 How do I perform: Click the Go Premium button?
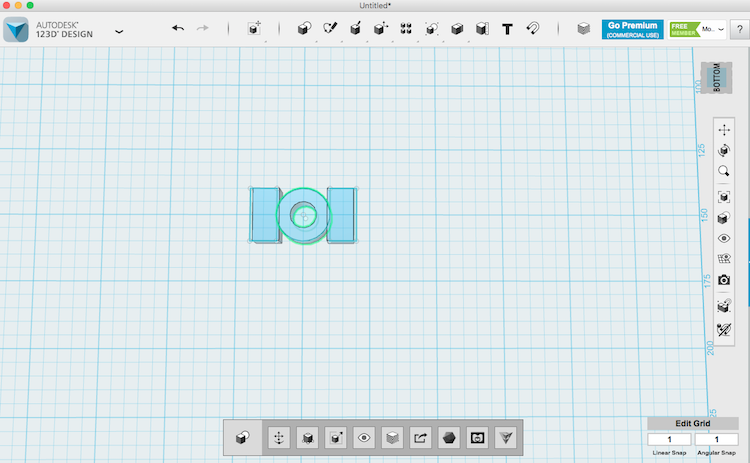pyautogui.click(x=632, y=29)
